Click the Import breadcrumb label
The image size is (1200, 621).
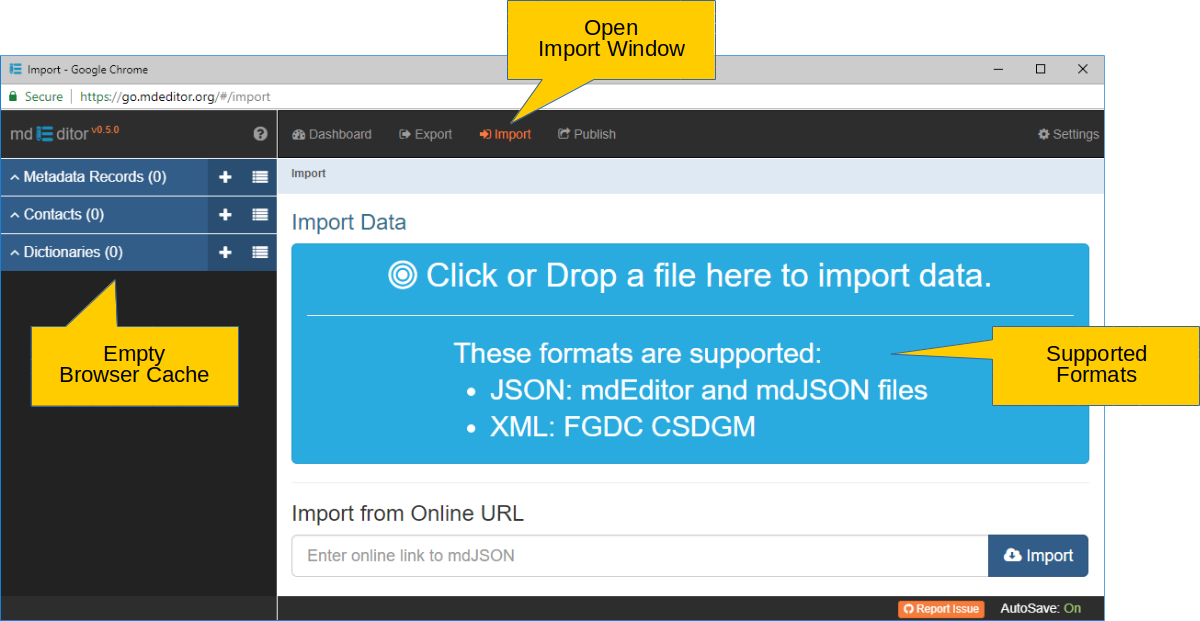pos(308,174)
